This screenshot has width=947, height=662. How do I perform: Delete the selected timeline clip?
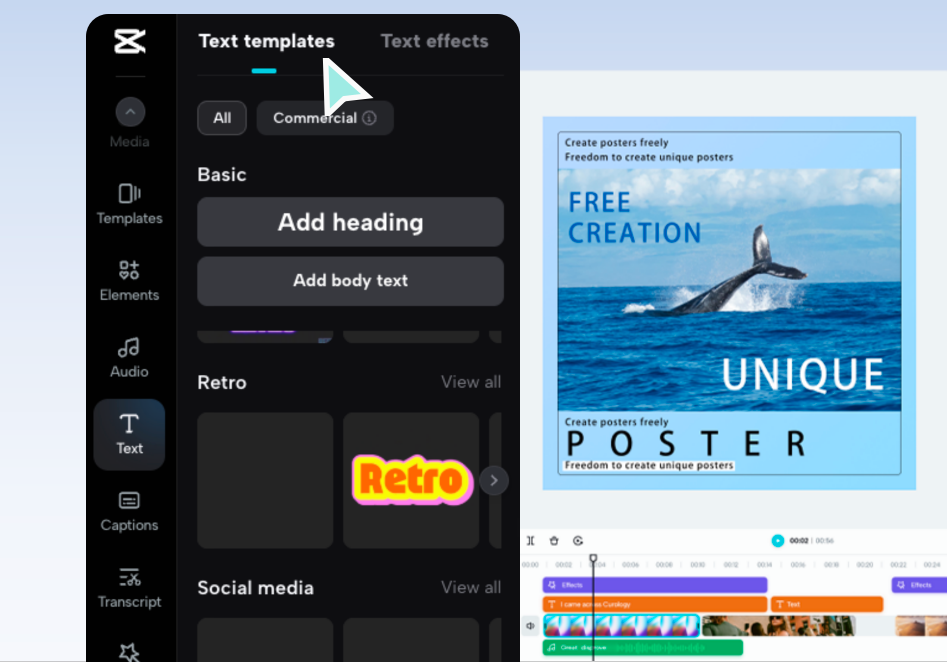pyautogui.click(x=554, y=540)
